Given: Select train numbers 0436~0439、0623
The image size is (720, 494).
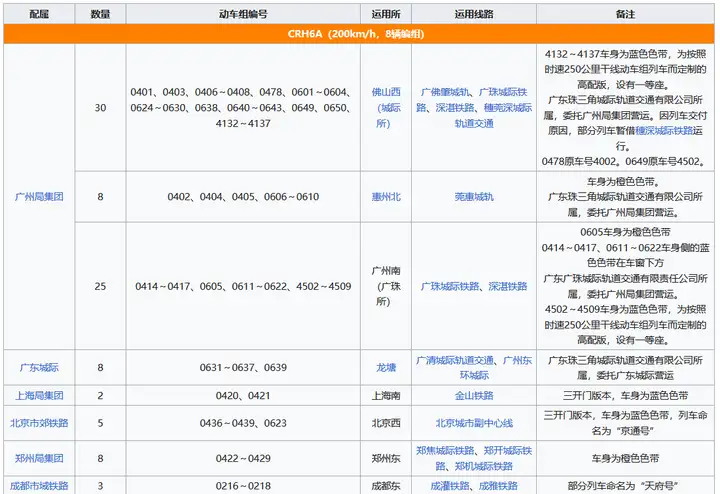Looking at the screenshot, I should (x=243, y=423).
